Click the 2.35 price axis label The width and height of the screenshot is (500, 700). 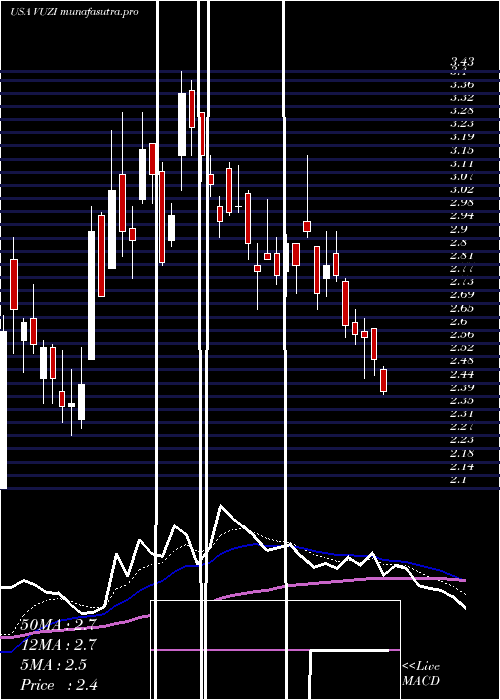pos(462,400)
